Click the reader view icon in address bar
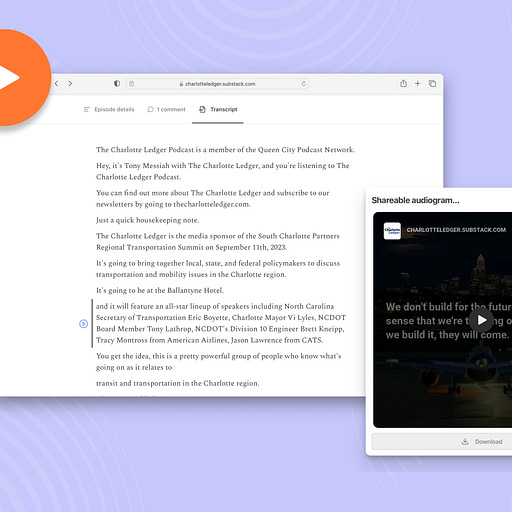Image resolution: width=512 pixels, height=512 pixels. tap(132, 84)
